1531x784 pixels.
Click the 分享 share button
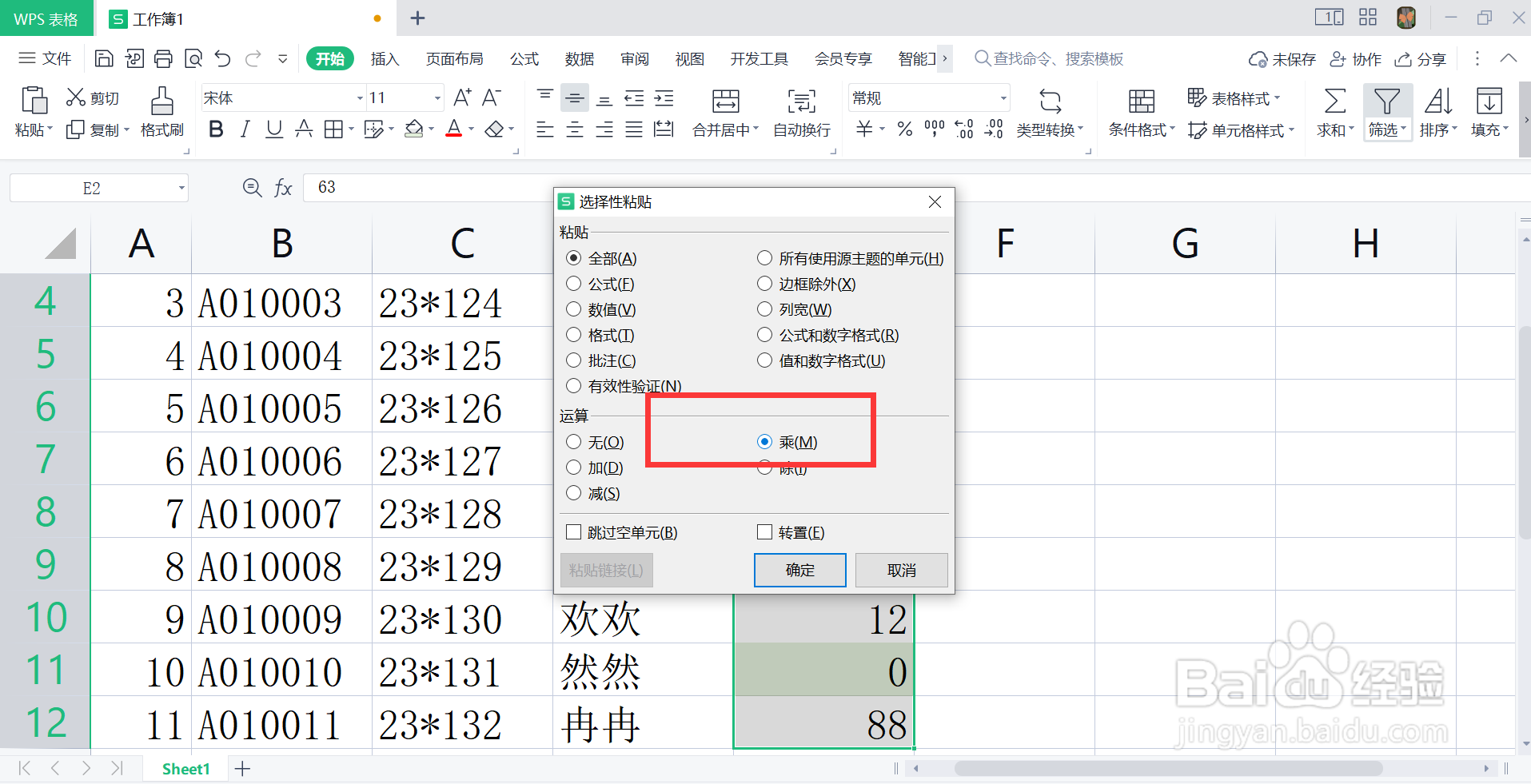[1420, 59]
